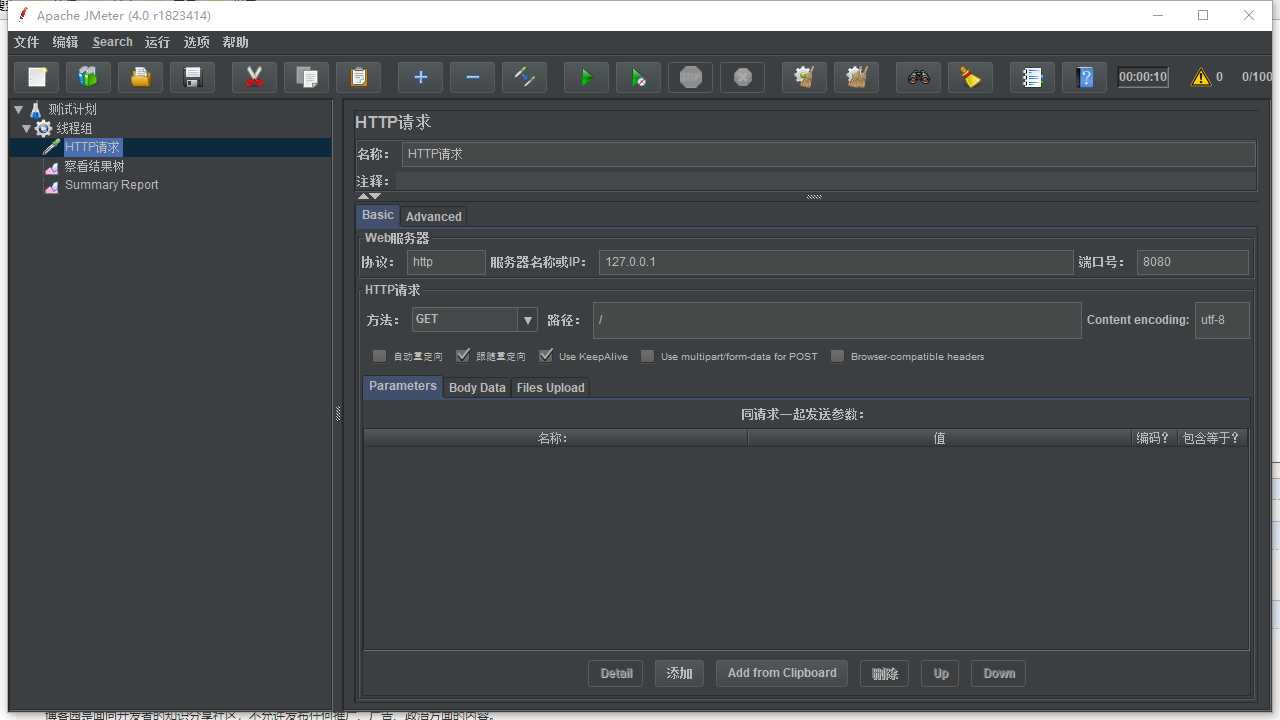Click the 值 column header
The height and width of the screenshot is (720, 1280).
[939, 438]
